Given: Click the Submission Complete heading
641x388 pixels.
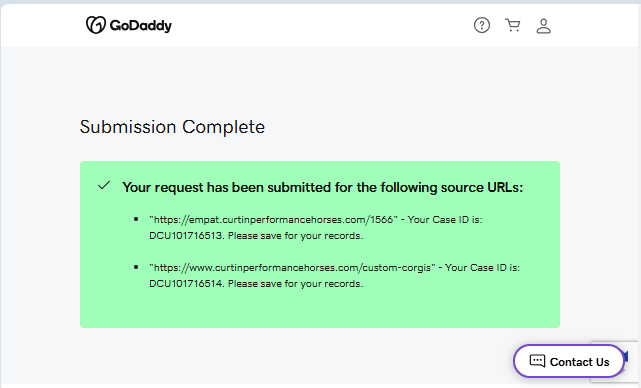Looking at the screenshot, I should click(x=172, y=127).
